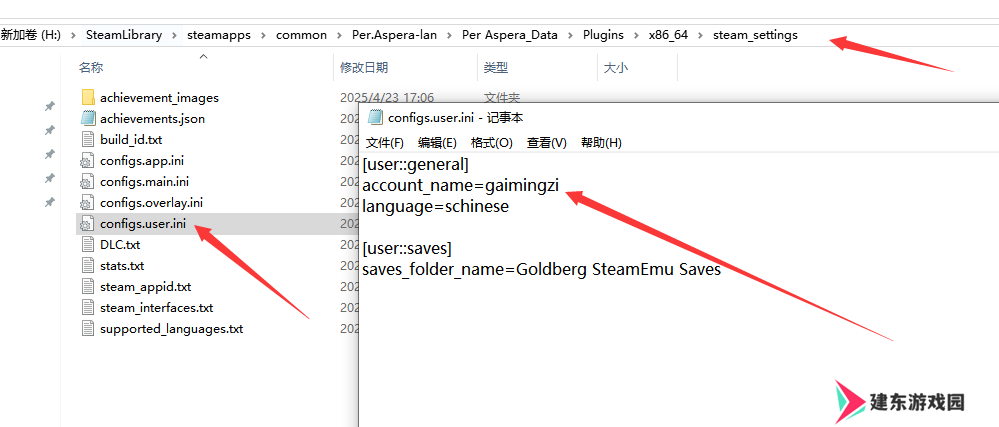Place cursor on language=schinese line
This screenshot has height=427, width=999.
pos(436,207)
